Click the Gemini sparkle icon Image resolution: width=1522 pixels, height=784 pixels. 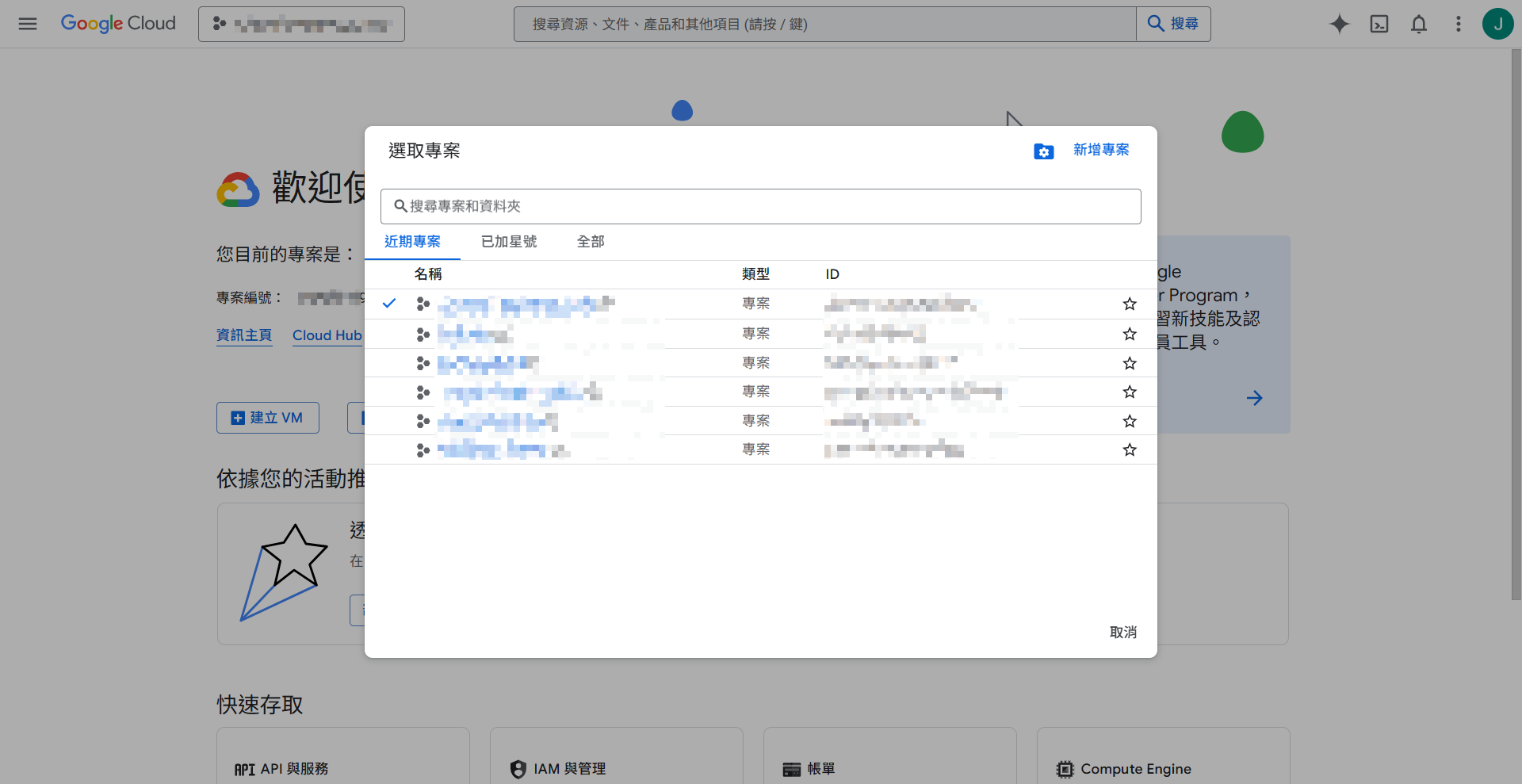(1339, 24)
